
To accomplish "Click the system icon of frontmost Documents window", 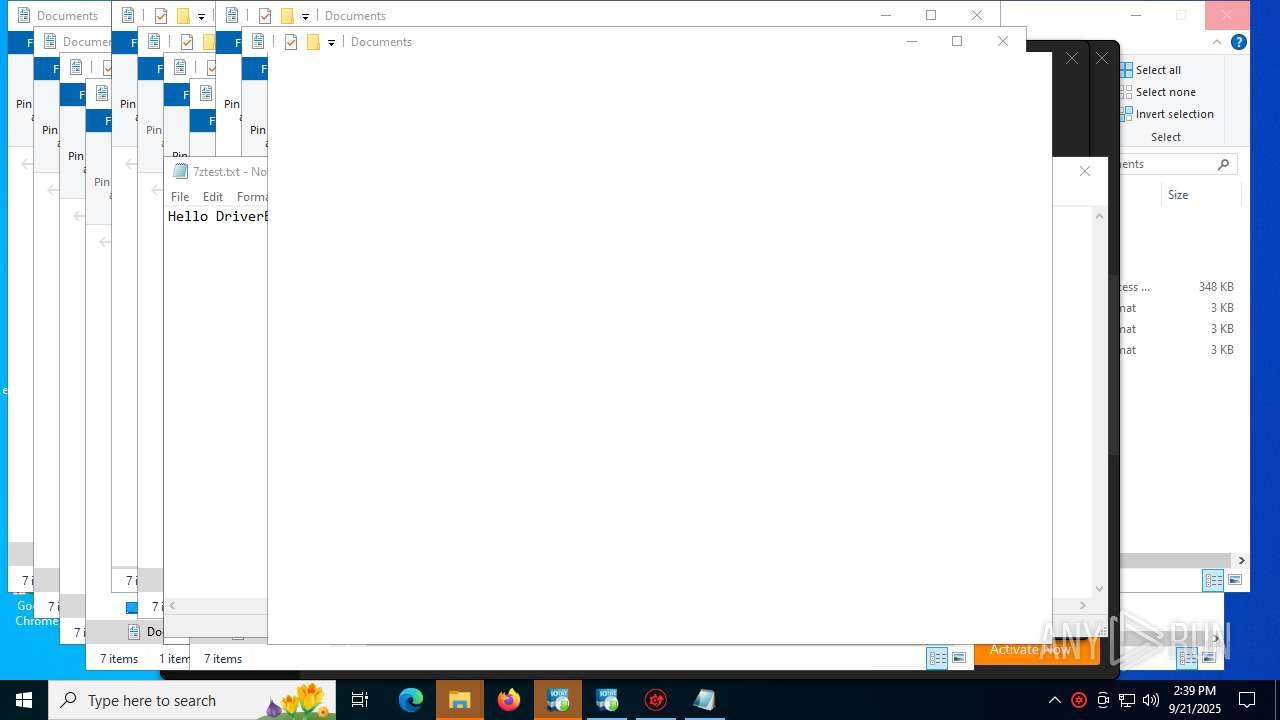I will point(258,42).
